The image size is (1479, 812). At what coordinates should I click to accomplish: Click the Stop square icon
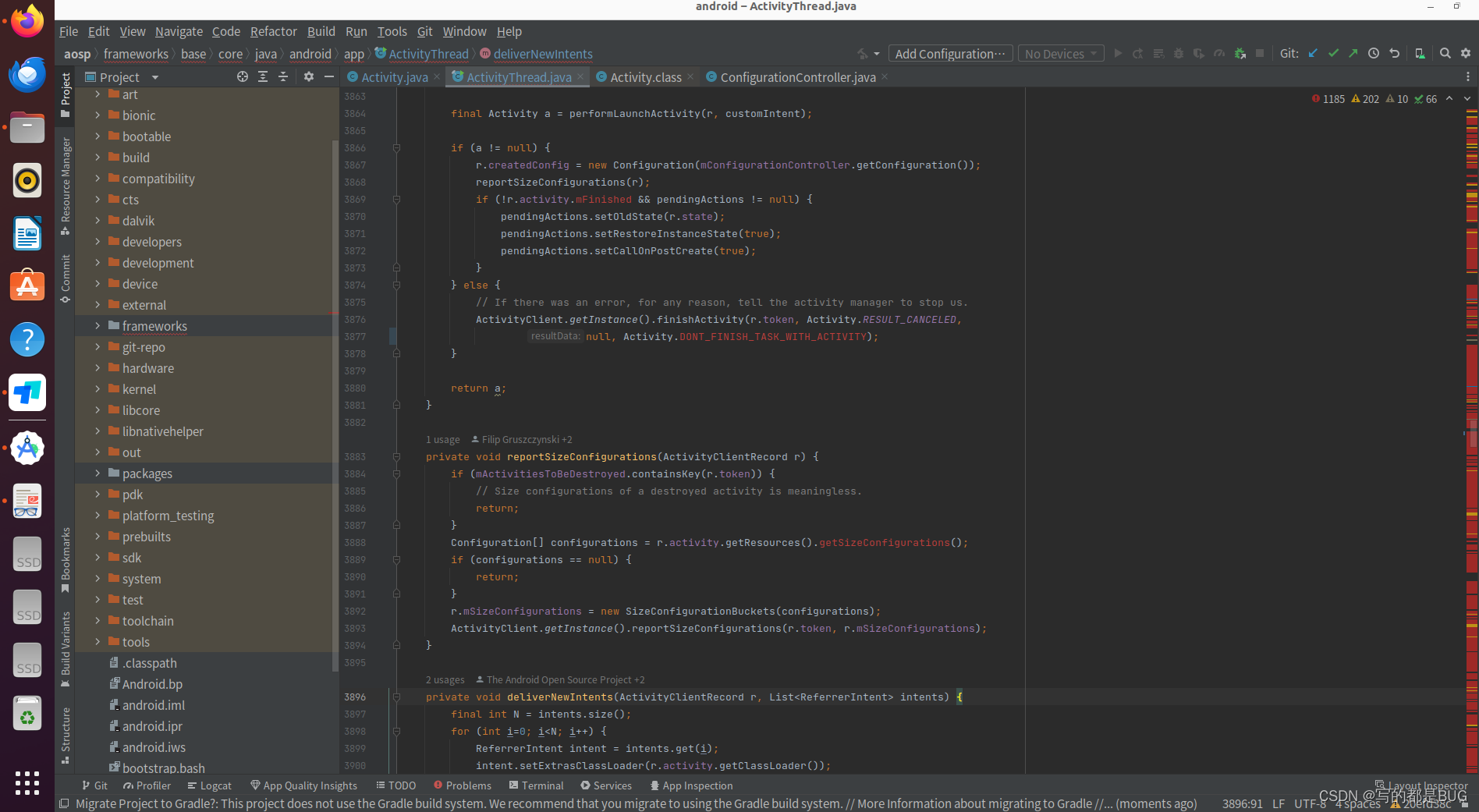pos(1260,54)
